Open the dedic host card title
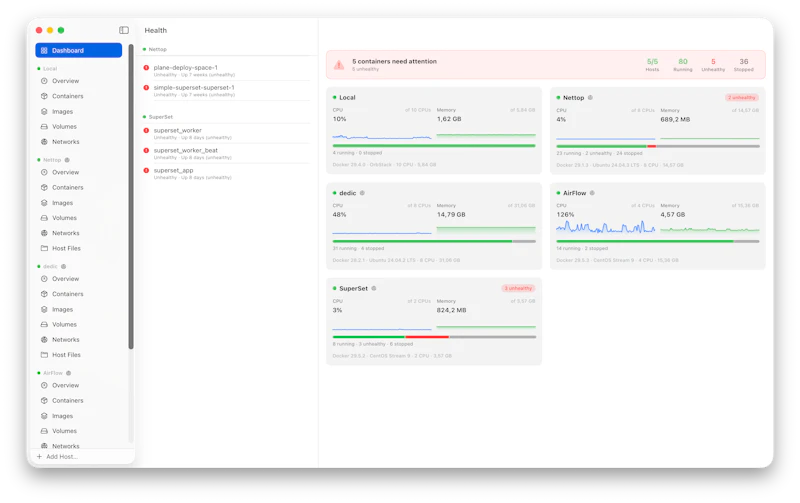The height and width of the screenshot is (503, 800). click(347, 193)
